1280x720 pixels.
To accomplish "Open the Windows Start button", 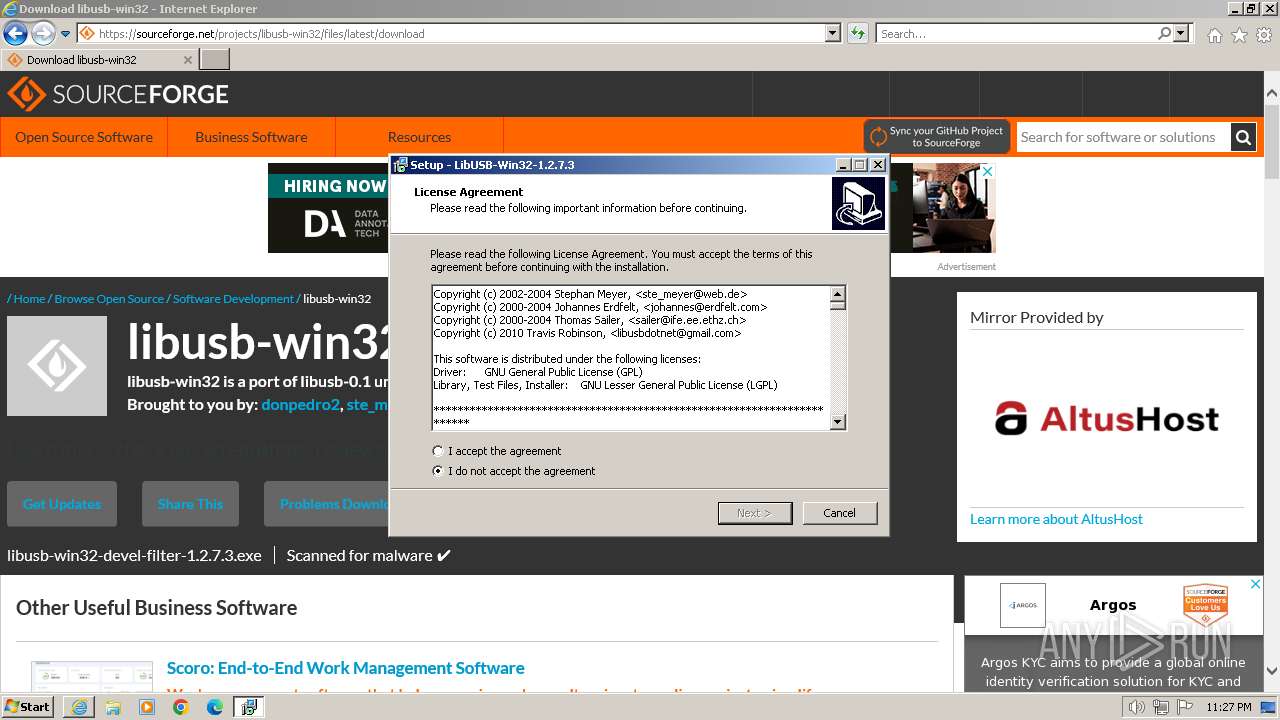I will click(28, 706).
